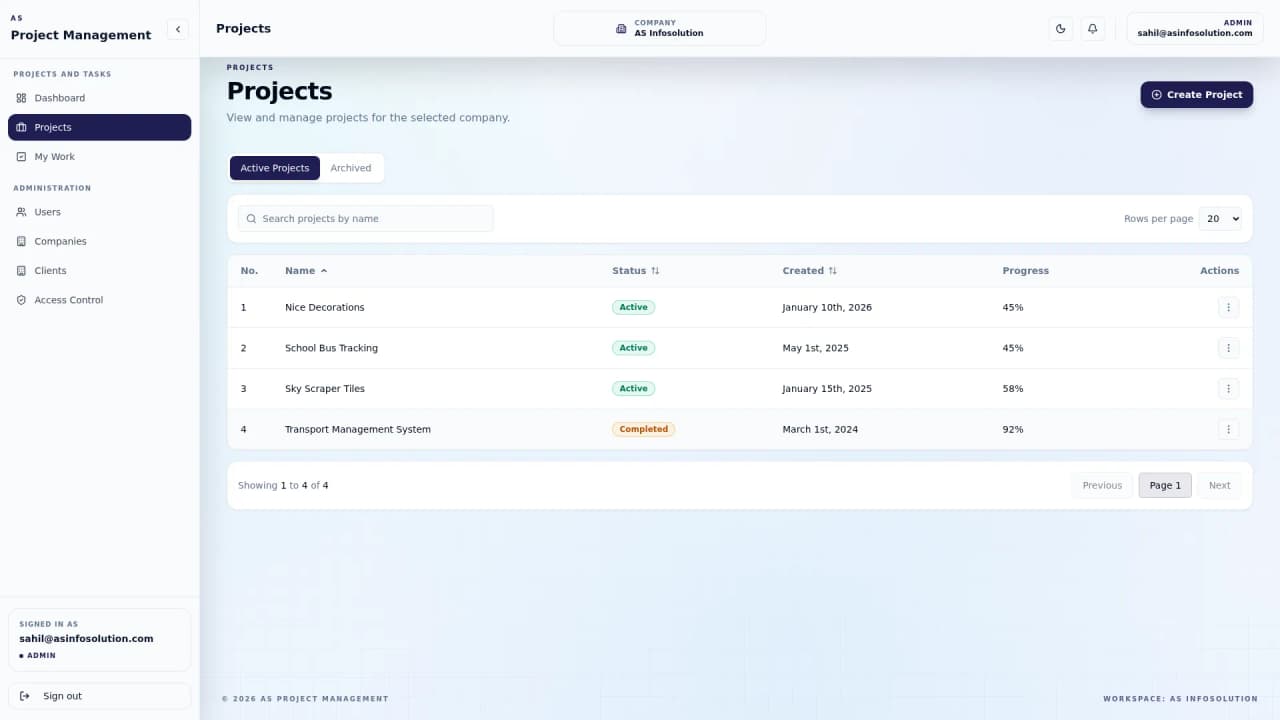Click the March 1st, 2024 date

click(820, 429)
